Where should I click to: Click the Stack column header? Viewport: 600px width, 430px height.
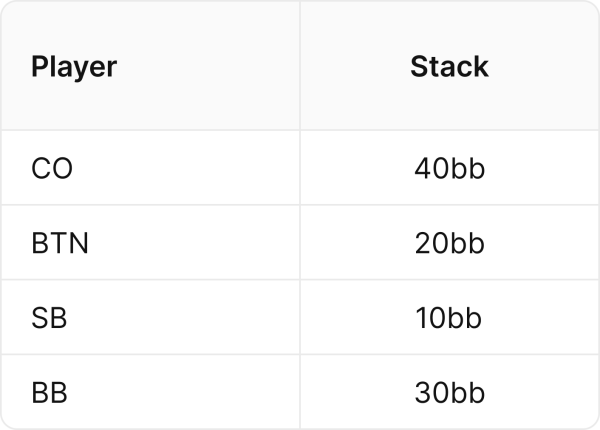449,67
